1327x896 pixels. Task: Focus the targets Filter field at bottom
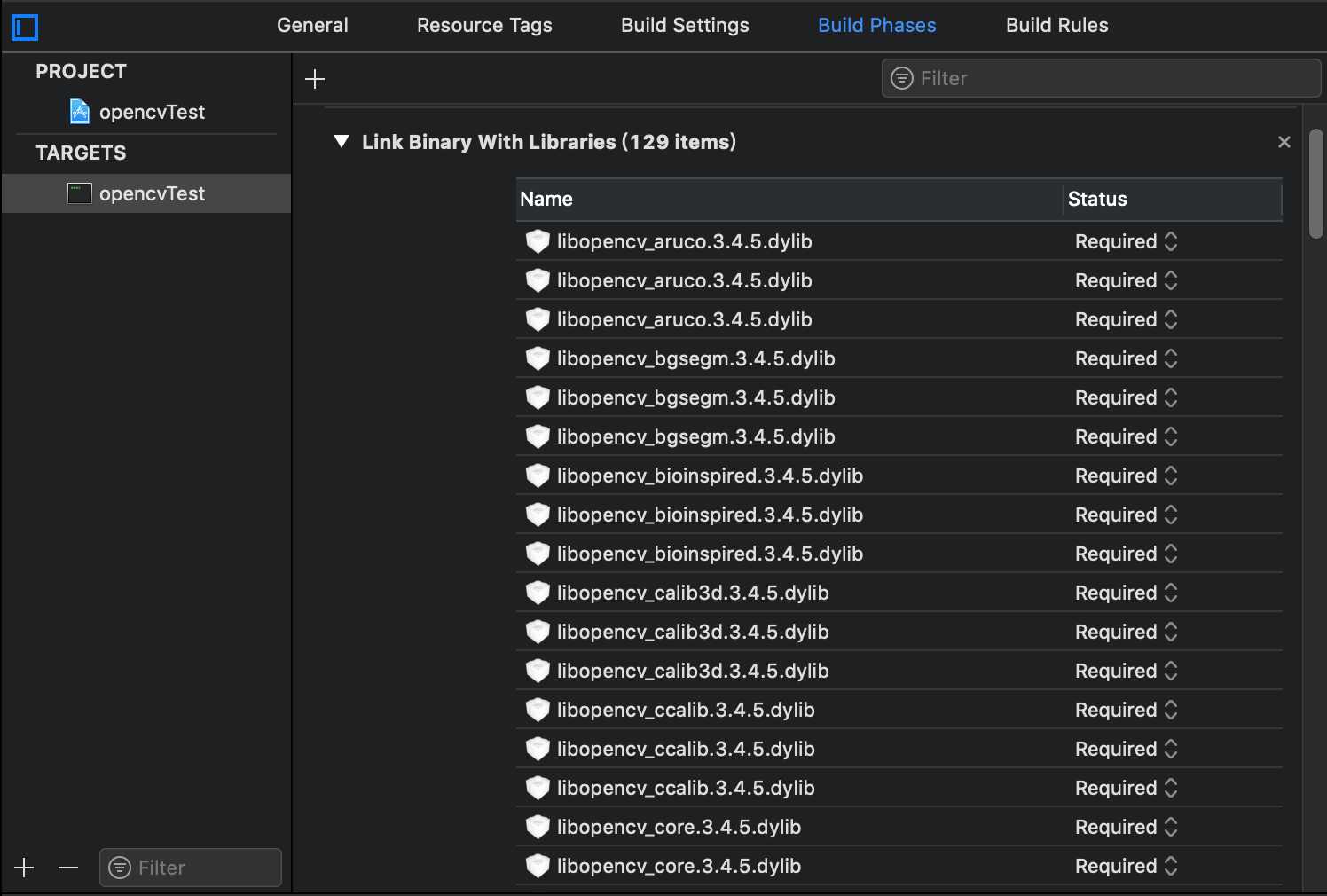pos(191,868)
